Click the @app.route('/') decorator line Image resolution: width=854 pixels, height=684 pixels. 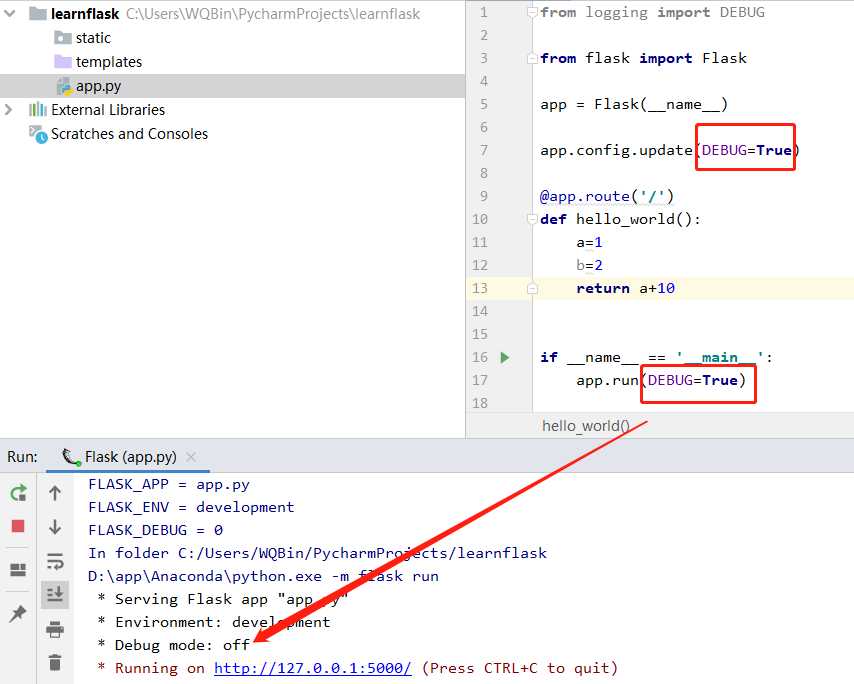607,196
